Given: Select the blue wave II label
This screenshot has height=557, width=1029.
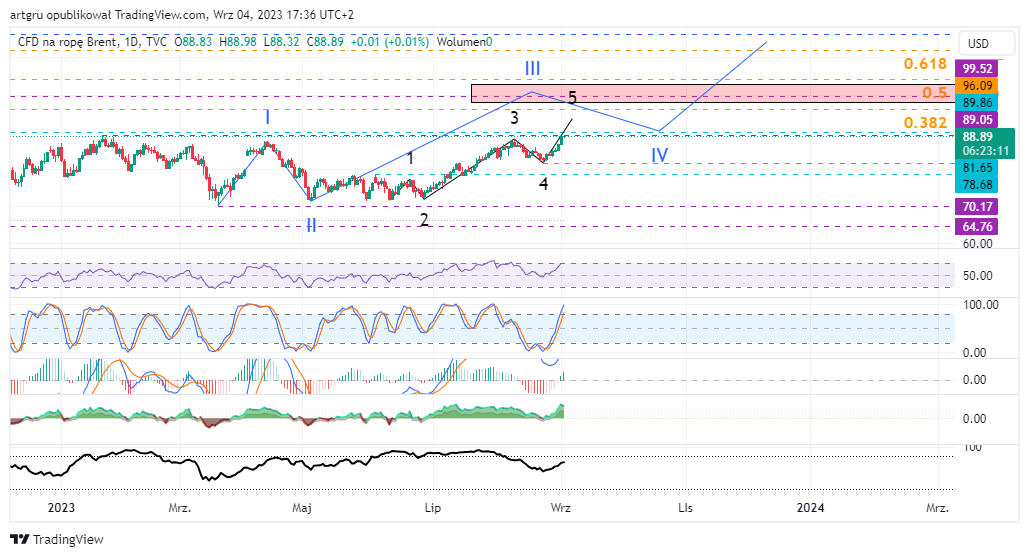Looking at the screenshot, I should [x=311, y=226].
